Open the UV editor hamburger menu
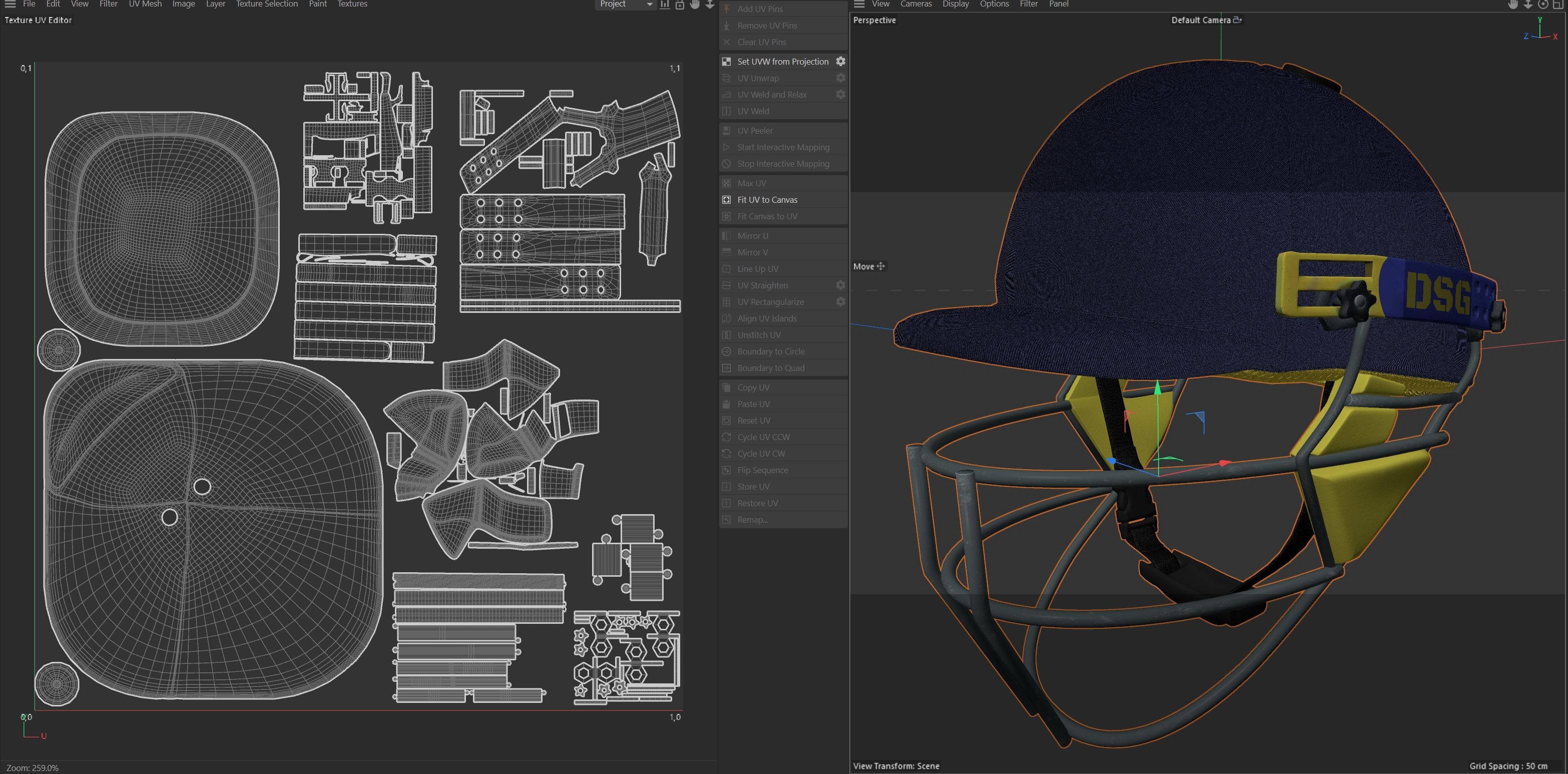Viewport: 1568px width, 774px height. coord(10,5)
